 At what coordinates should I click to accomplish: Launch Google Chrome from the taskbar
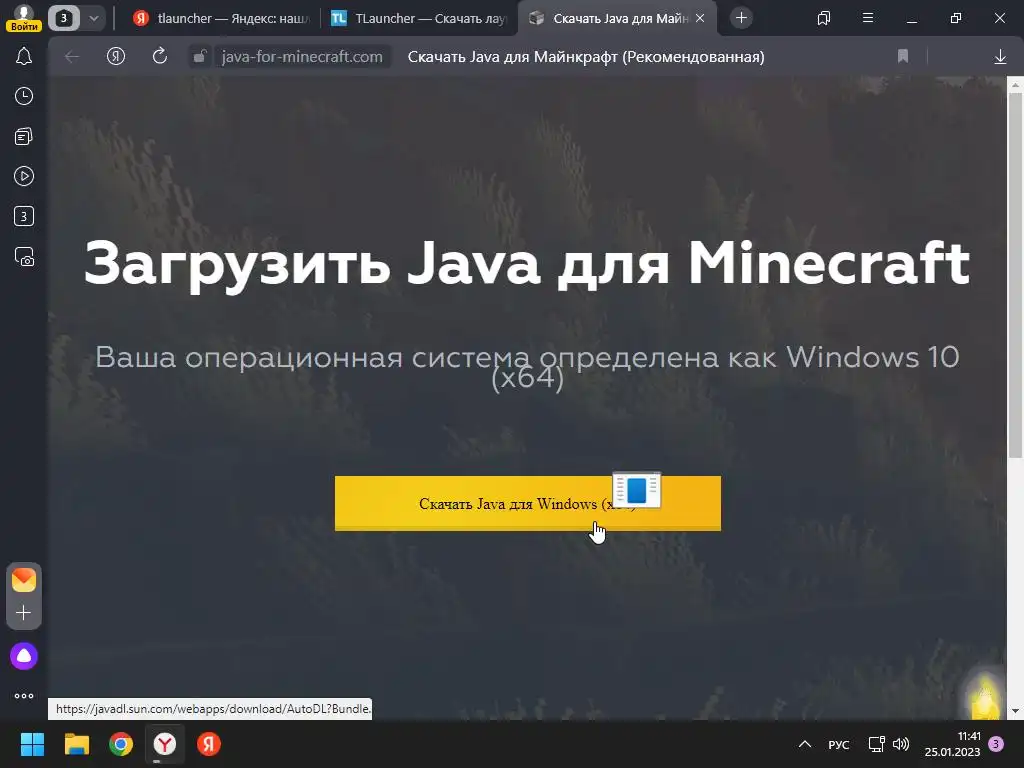(x=121, y=744)
